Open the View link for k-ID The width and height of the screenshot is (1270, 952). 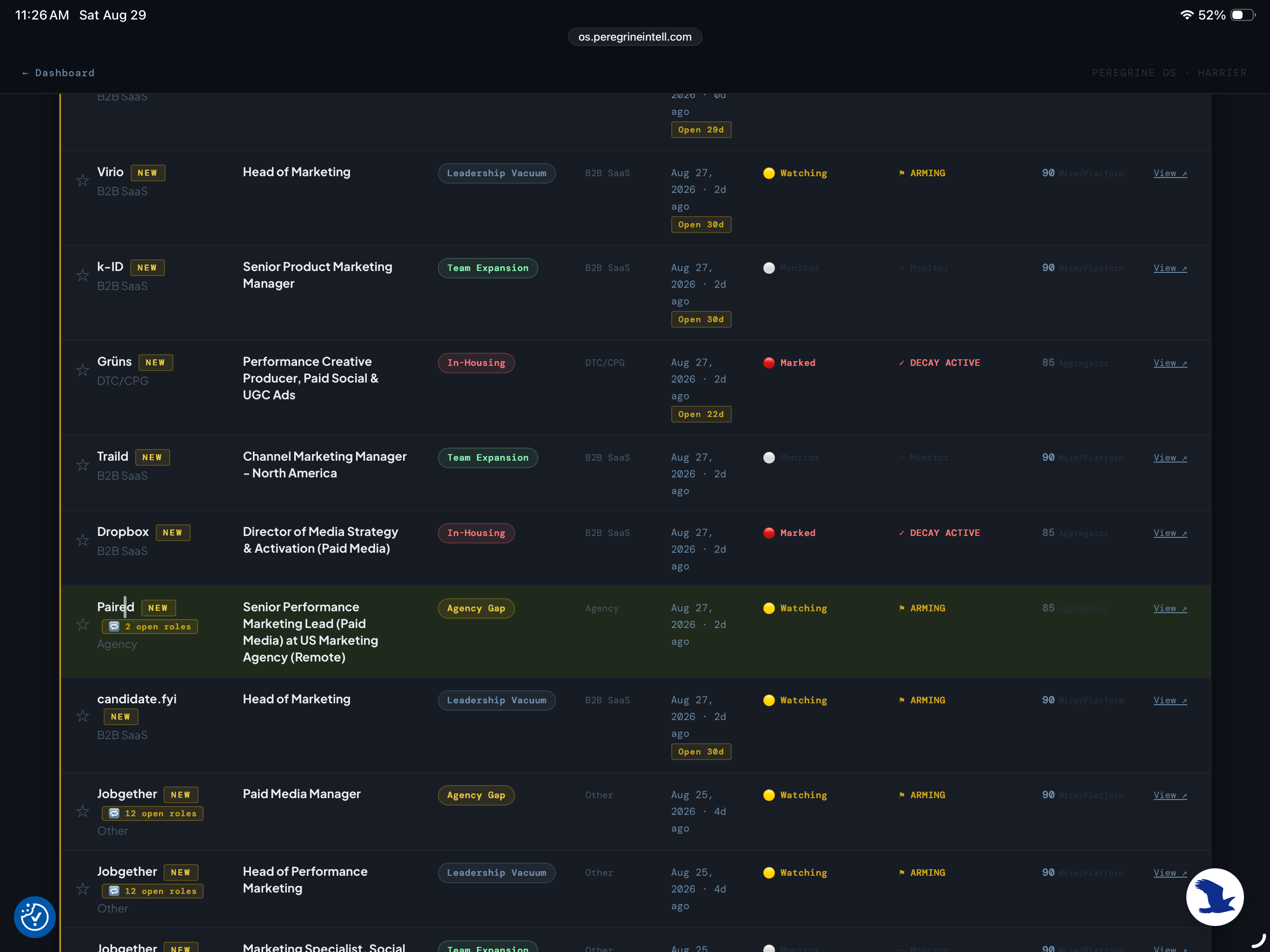(1170, 268)
